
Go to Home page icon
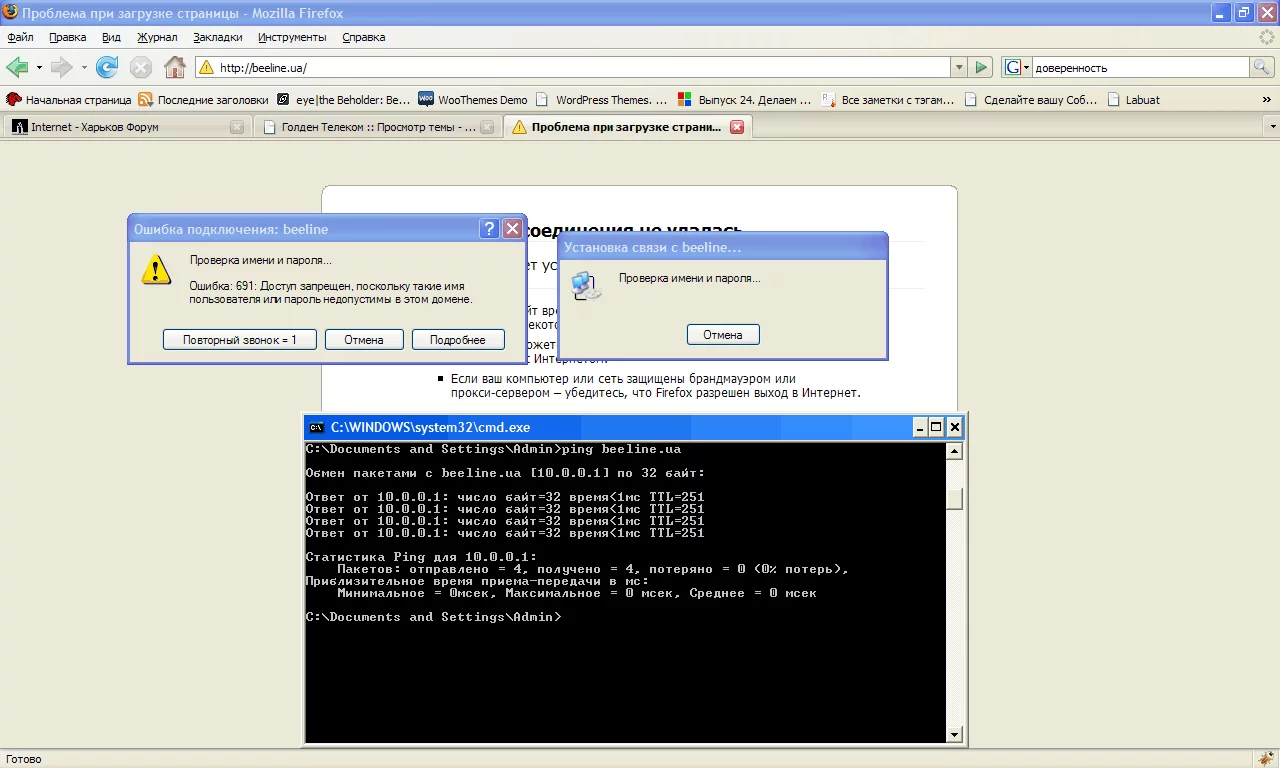[x=175, y=67]
